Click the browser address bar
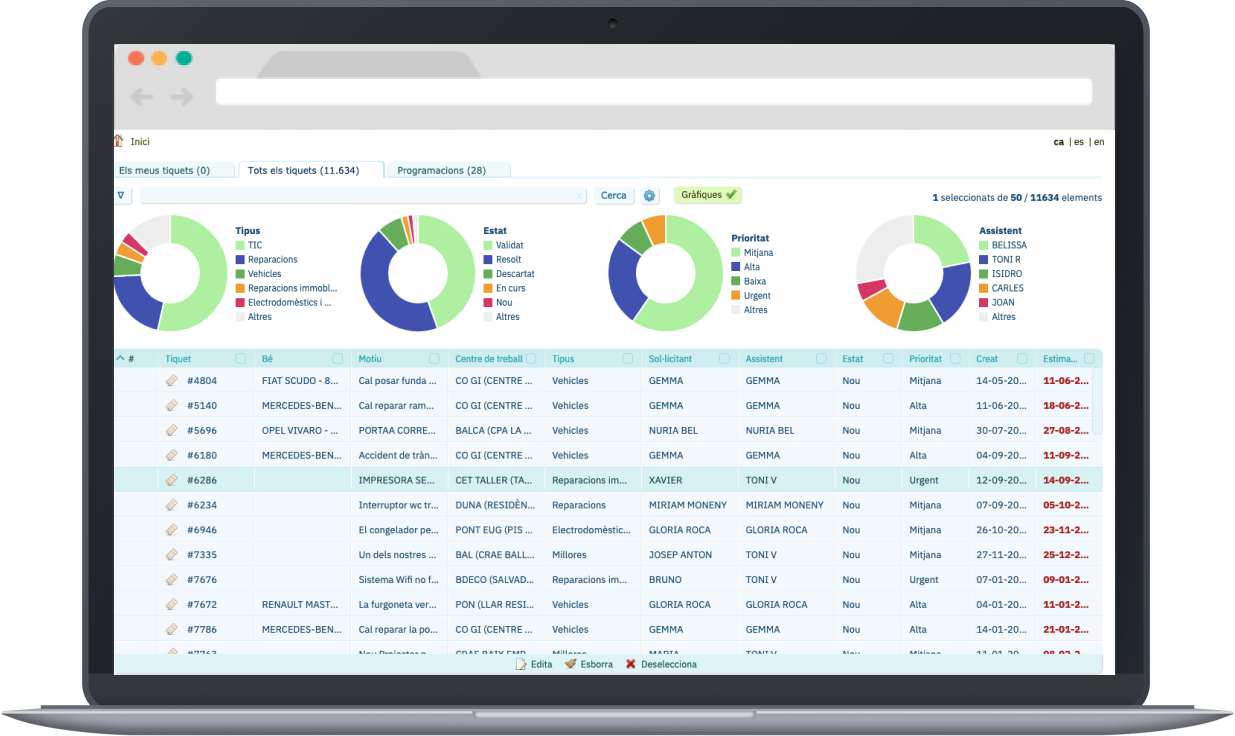Image resolution: width=1235 pixels, height=736 pixels. tap(654, 92)
